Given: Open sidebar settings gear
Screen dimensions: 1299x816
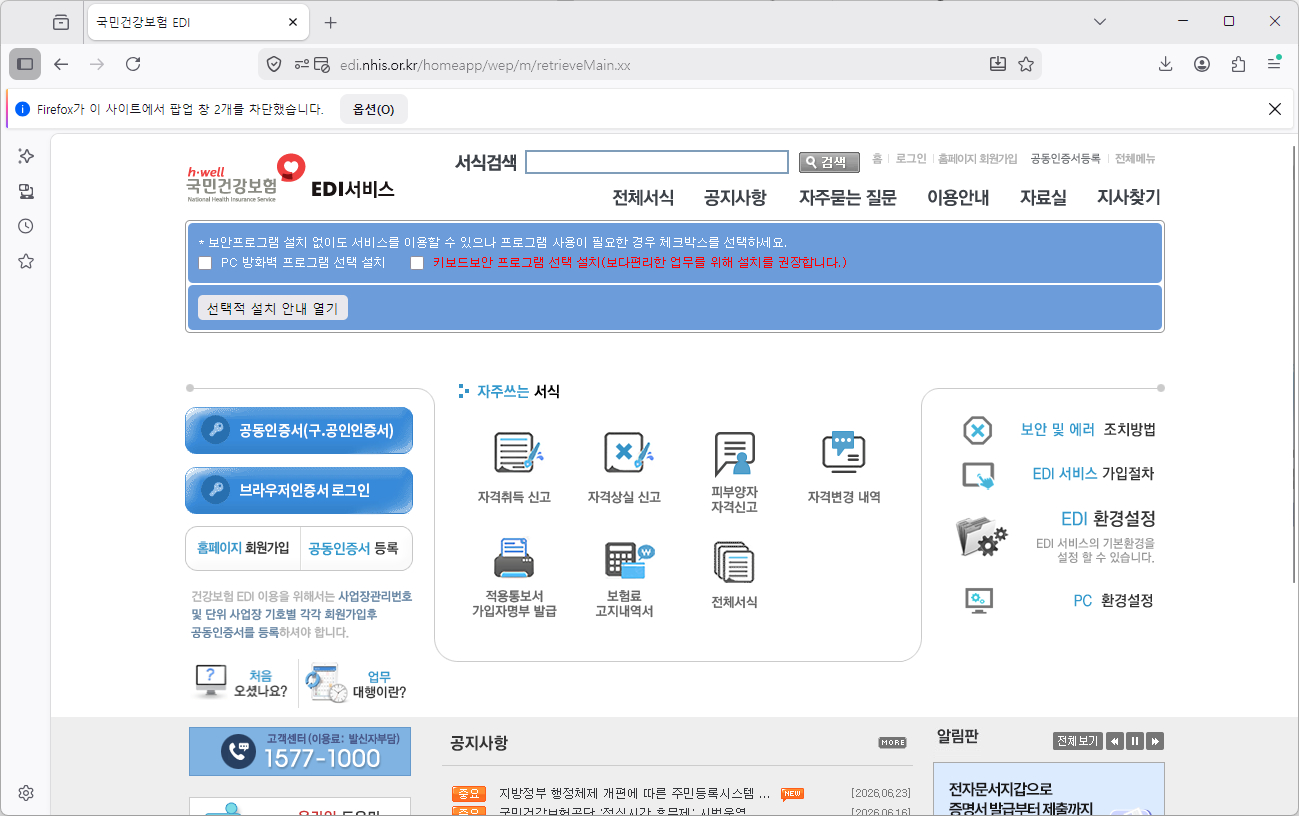Looking at the screenshot, I should point(26,793).
